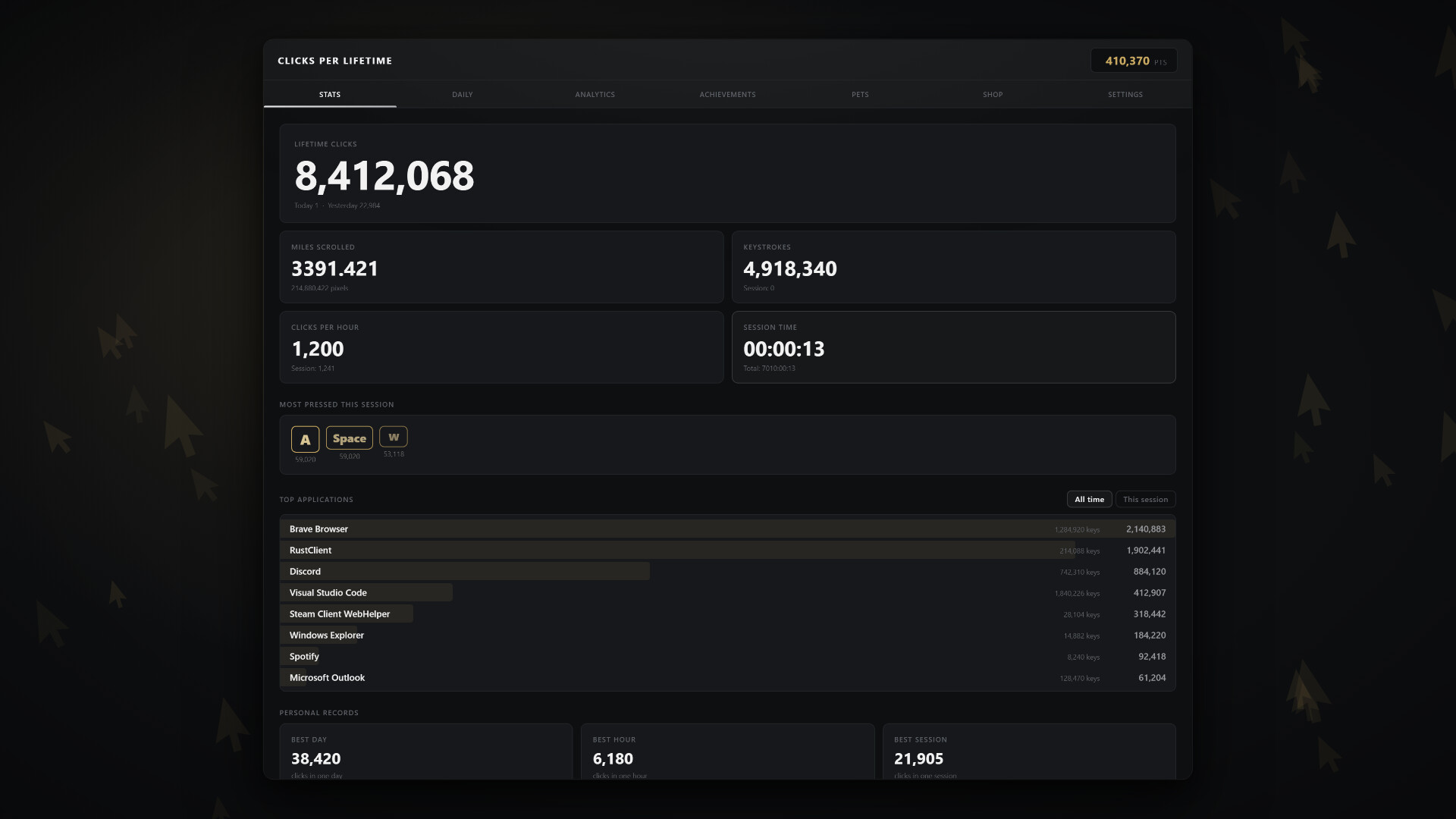Image resolution: width=1456 pixels, height=819 pixels.
Task: Select the Visual Studio Code row
Action: coord(727,592)
